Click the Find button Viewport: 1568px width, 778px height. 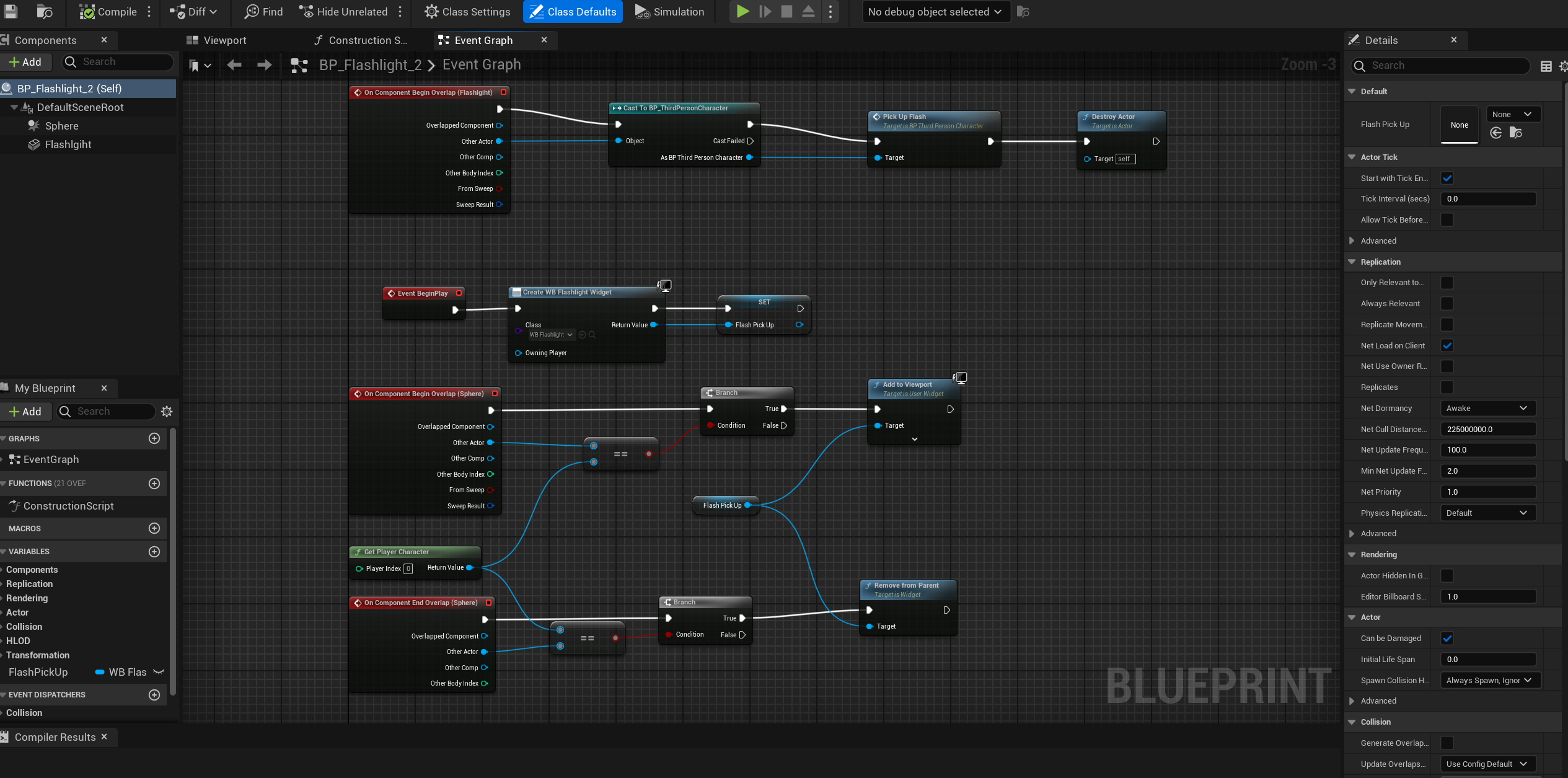point(264,12)
